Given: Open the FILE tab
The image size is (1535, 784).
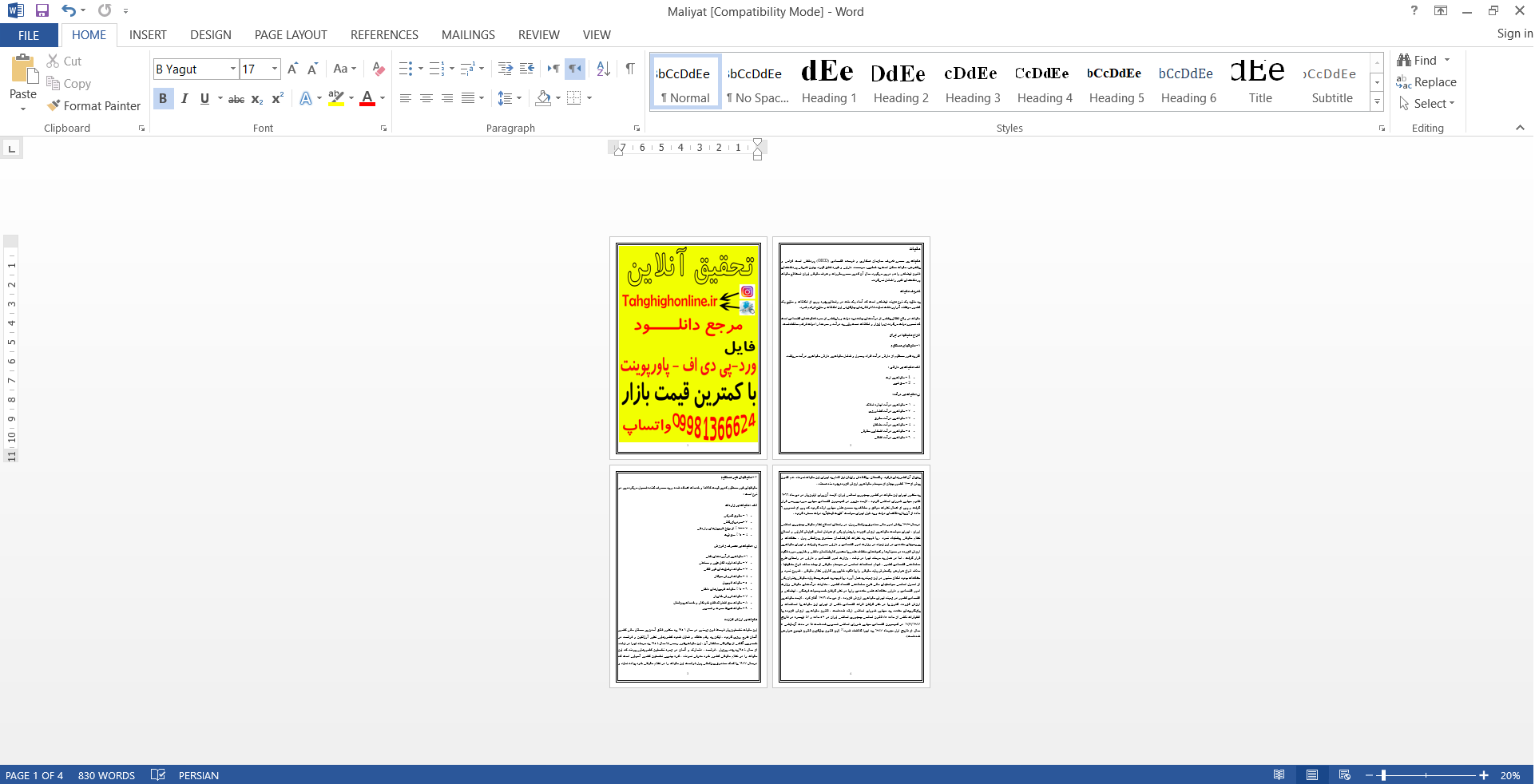Looking at the screenshot, I should pos(29,35).
